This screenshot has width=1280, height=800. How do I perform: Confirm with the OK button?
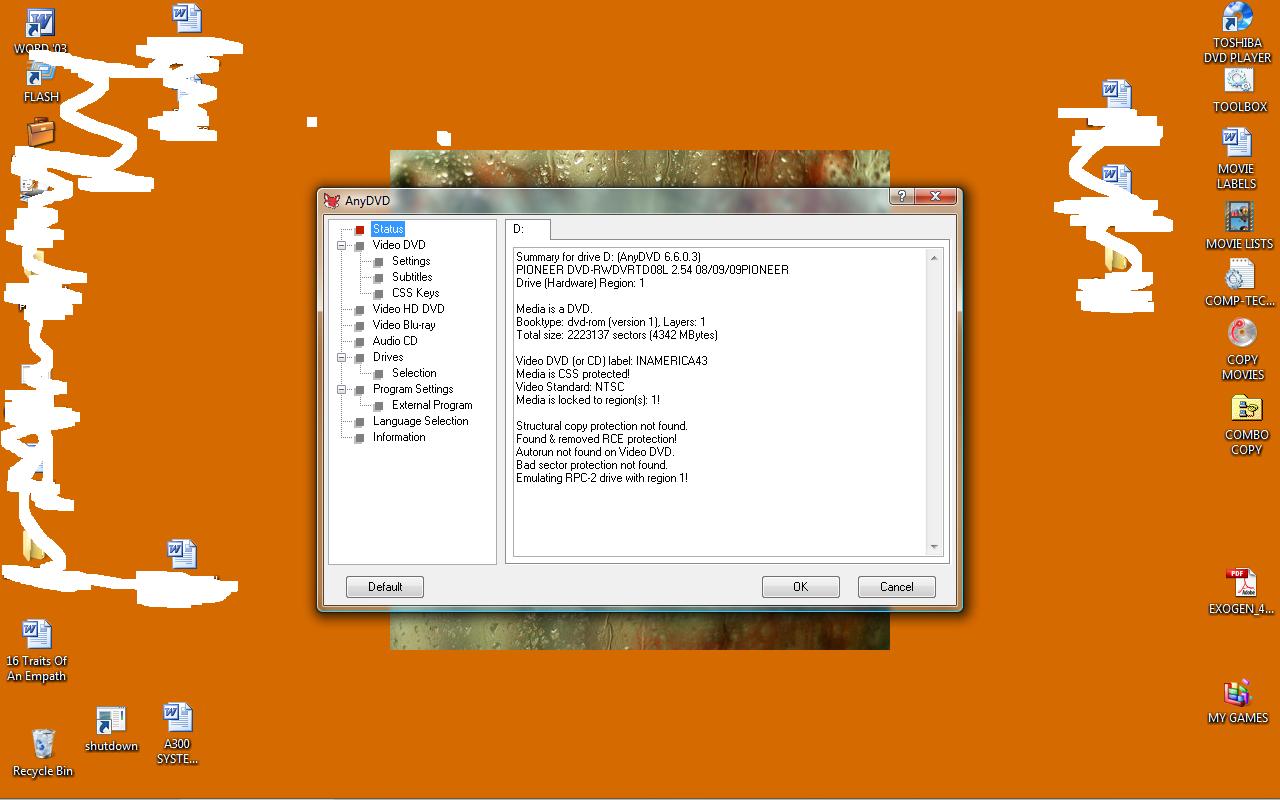tap(800, 587)
